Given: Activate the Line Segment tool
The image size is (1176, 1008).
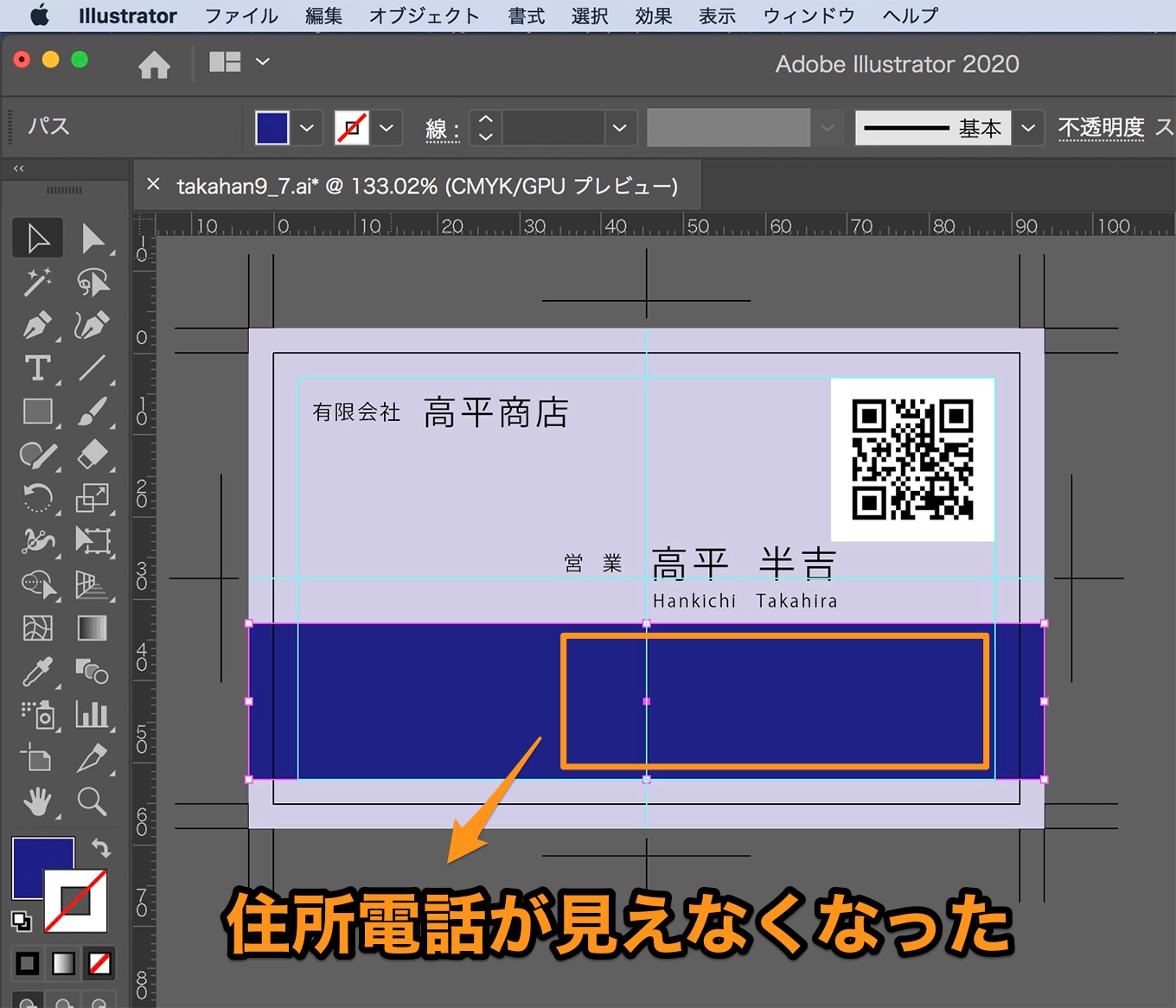Looking at the screenshot, I should coord(93,368).
